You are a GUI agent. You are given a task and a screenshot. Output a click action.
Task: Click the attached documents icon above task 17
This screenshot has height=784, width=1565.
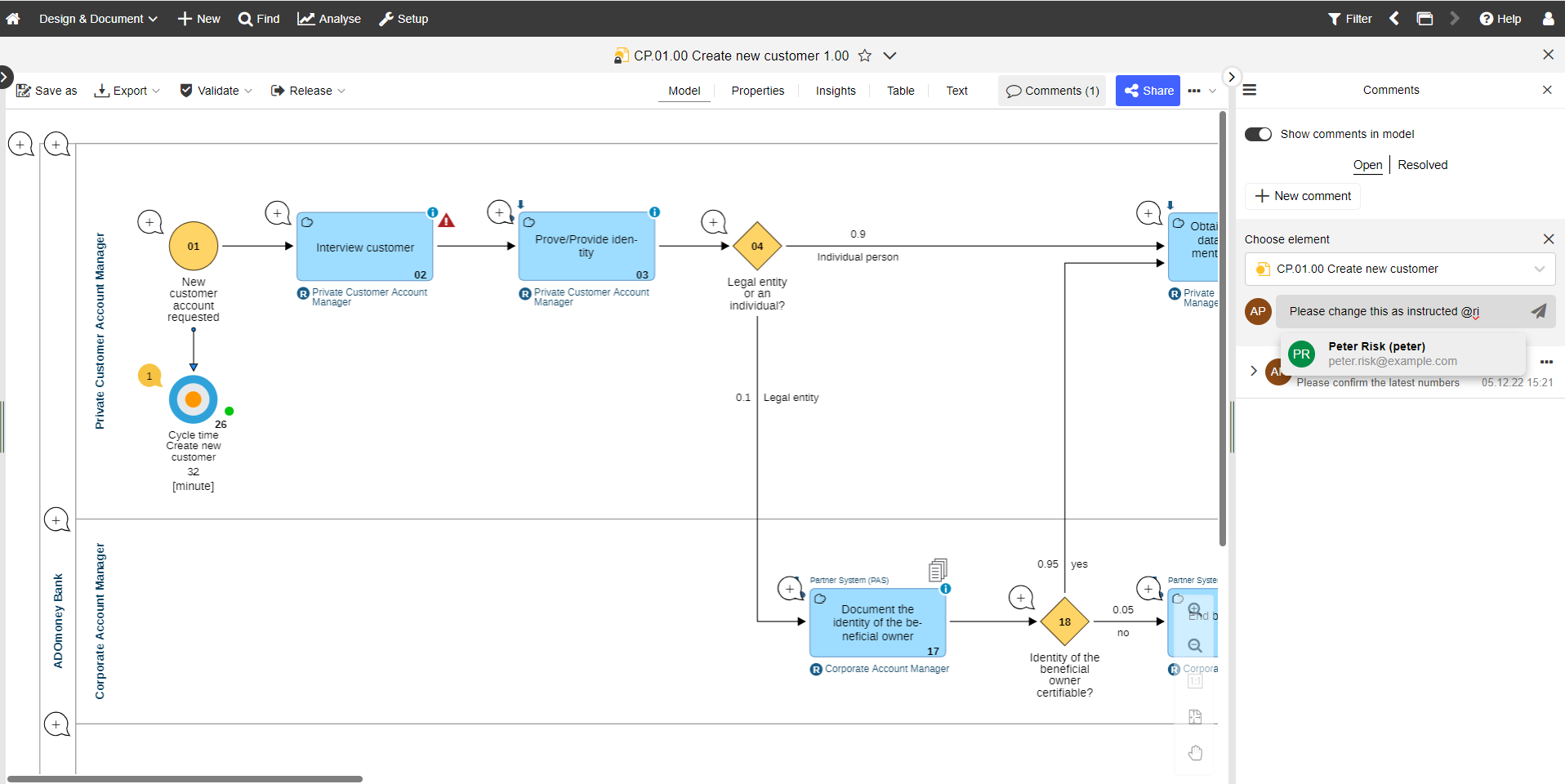(x=938, y=570)
